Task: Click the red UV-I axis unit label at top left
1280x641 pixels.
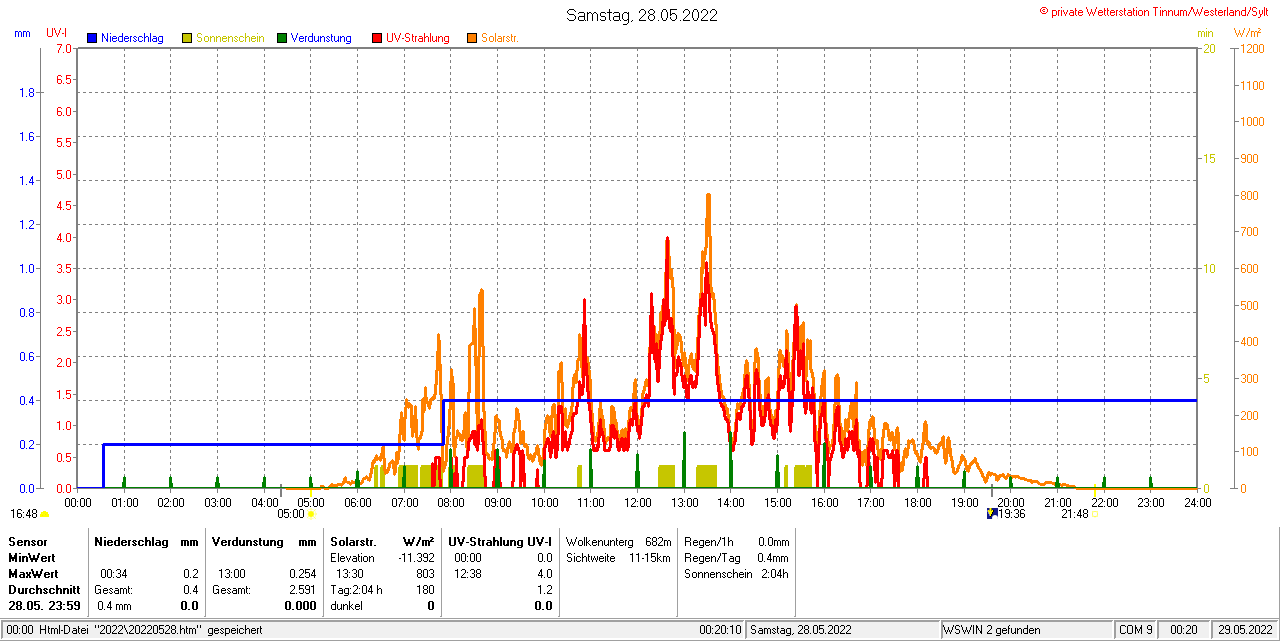Action: tap(57, 33)
